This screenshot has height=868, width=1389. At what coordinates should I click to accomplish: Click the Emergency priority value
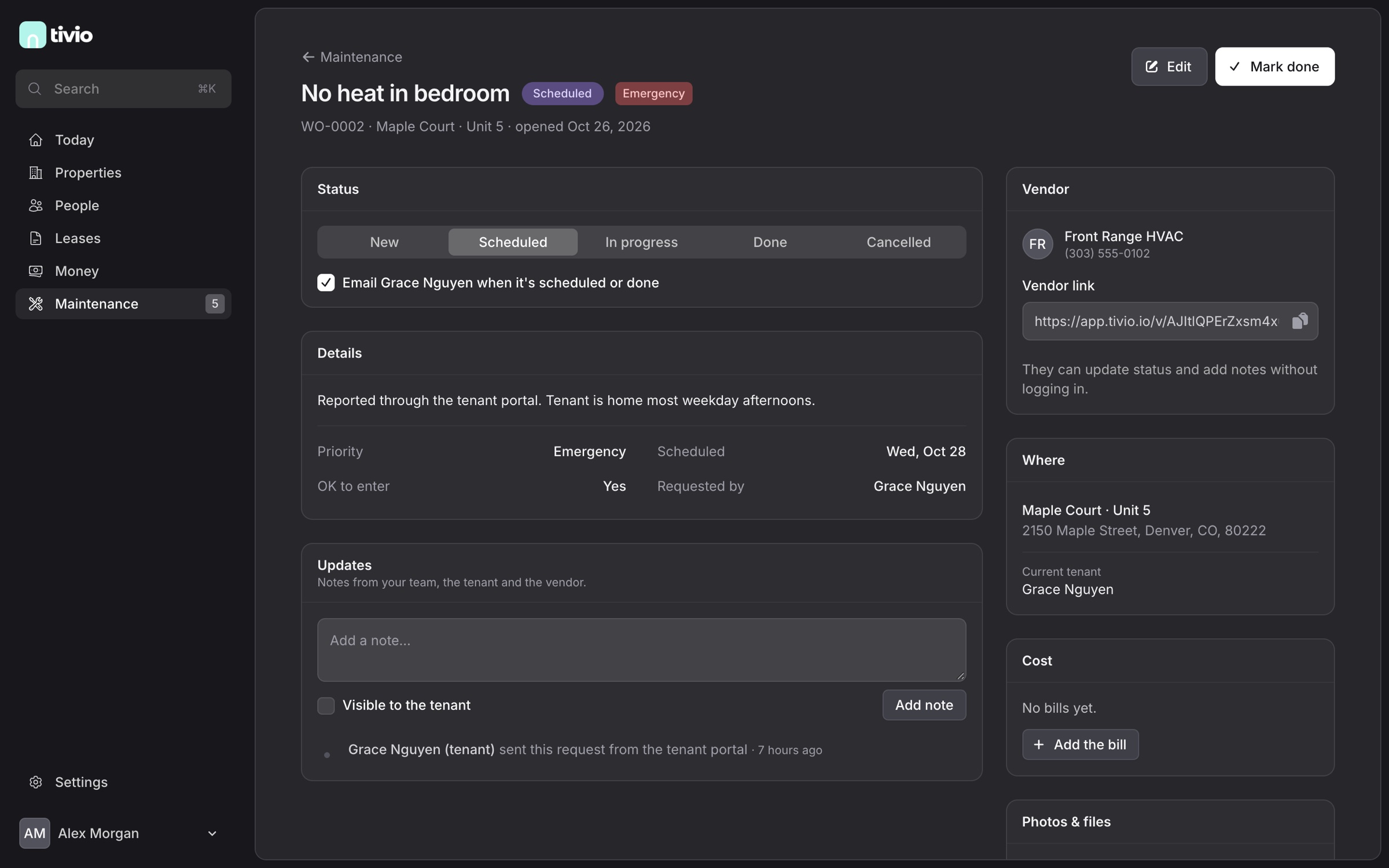pyautogui.click(x=589, y=451)
